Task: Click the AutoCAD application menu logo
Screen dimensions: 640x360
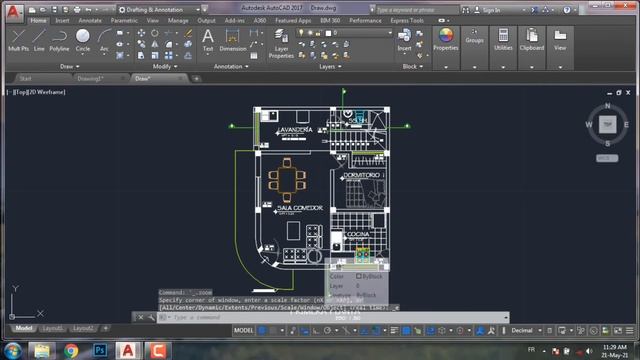Action: [13, 12]
